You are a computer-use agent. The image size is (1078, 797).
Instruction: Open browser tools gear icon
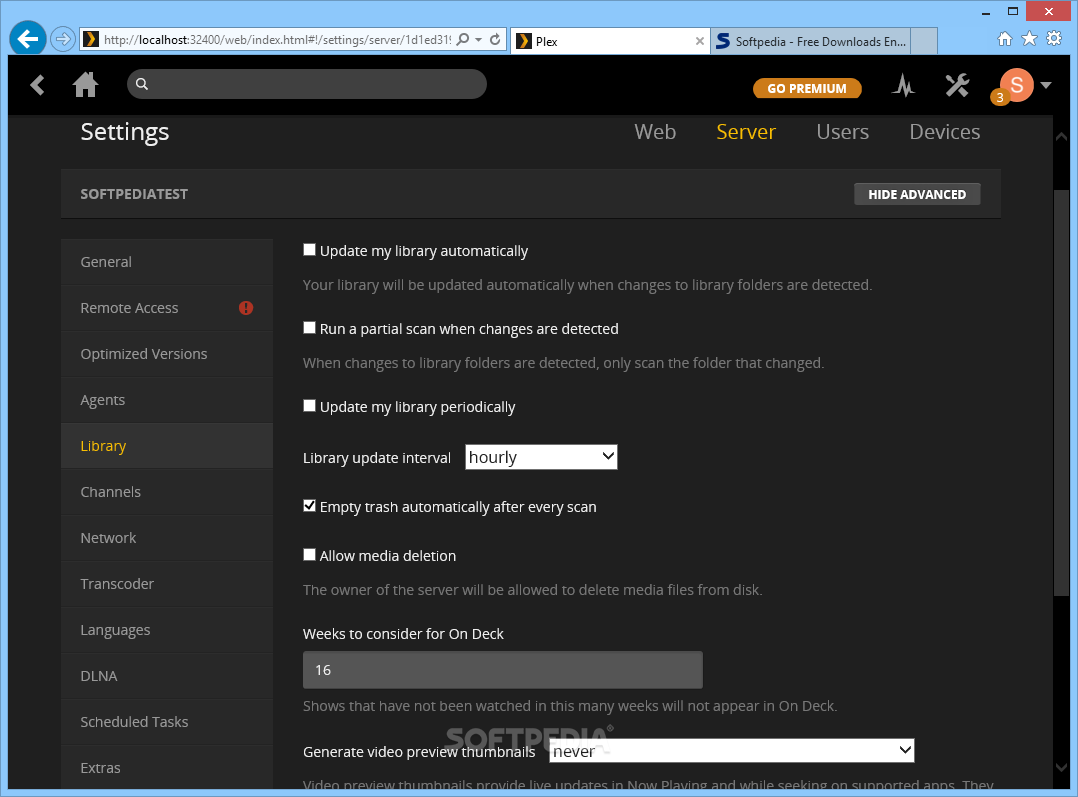point(1054,39)
